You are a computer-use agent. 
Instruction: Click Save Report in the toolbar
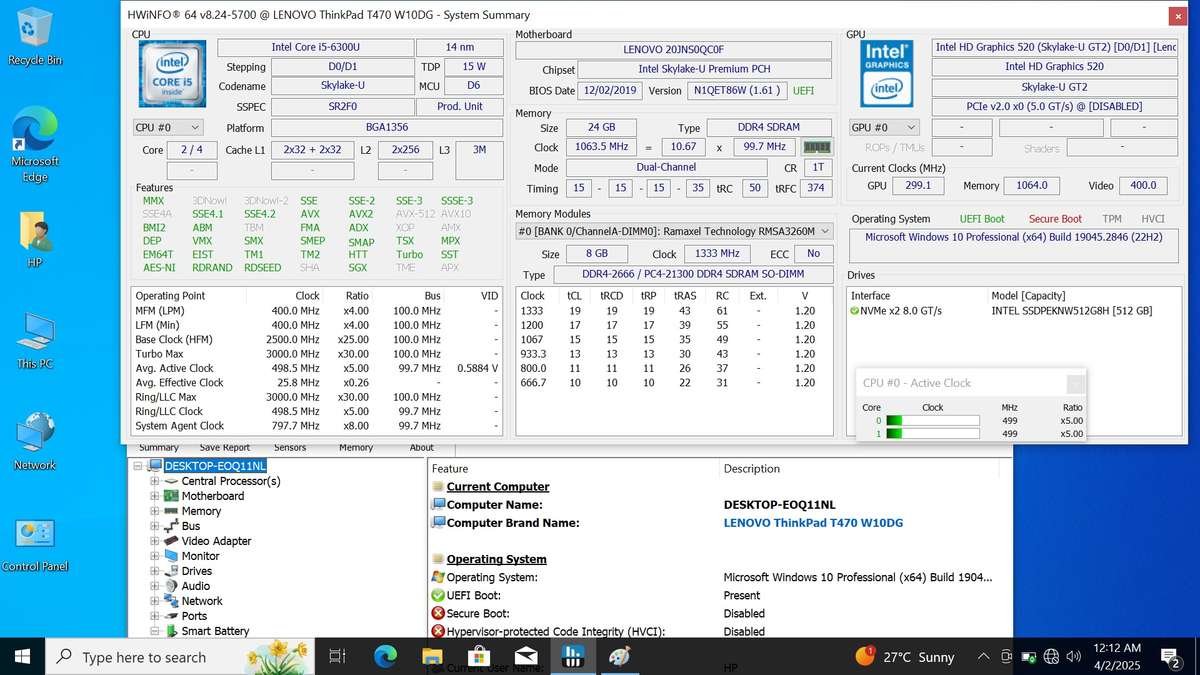click(225, 448)
